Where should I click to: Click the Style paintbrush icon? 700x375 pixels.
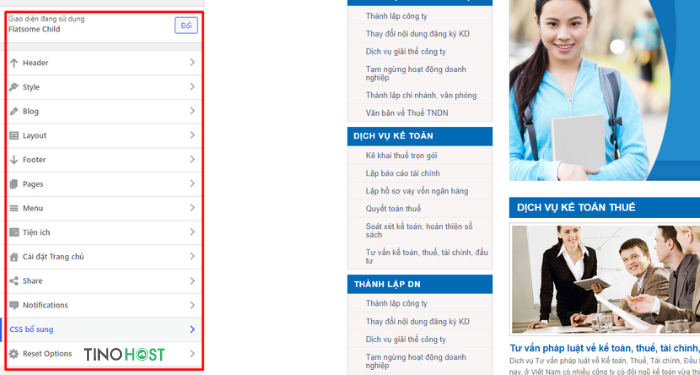click(14, 87)
